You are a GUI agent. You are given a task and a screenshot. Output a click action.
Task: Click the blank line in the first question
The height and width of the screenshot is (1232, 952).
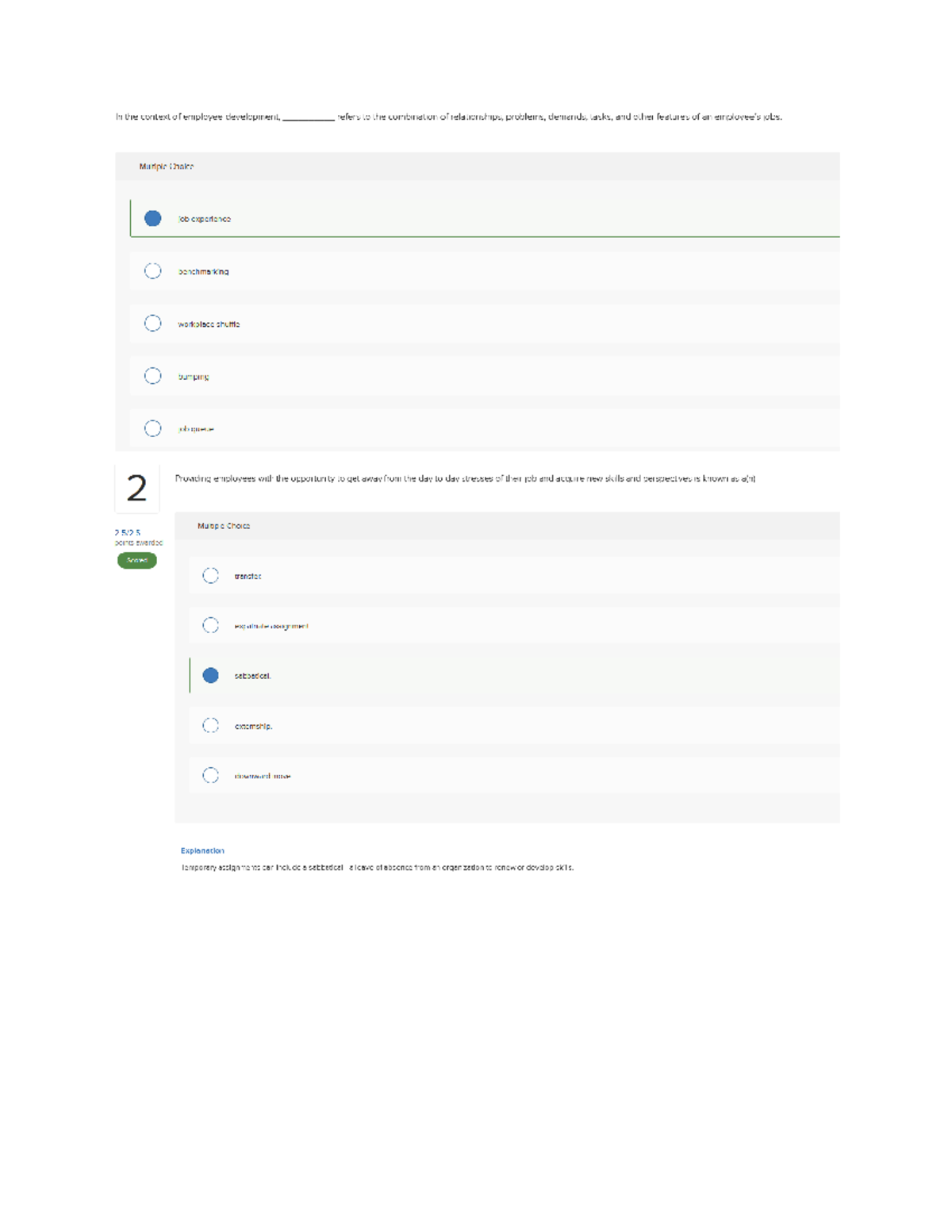click(x=309, y=117)
